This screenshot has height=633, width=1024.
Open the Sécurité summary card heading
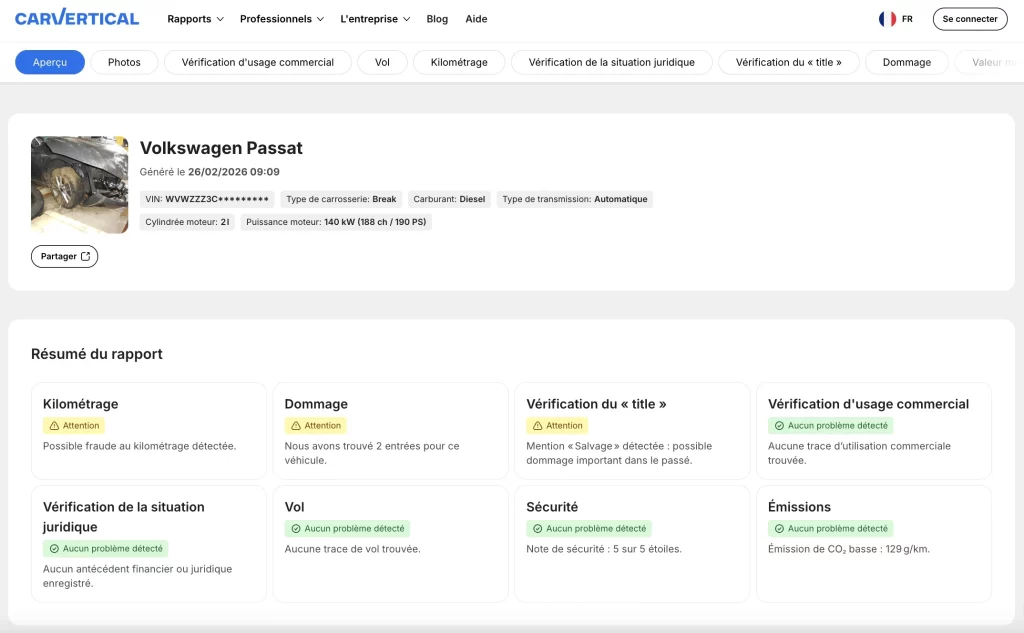click(552, 507)
